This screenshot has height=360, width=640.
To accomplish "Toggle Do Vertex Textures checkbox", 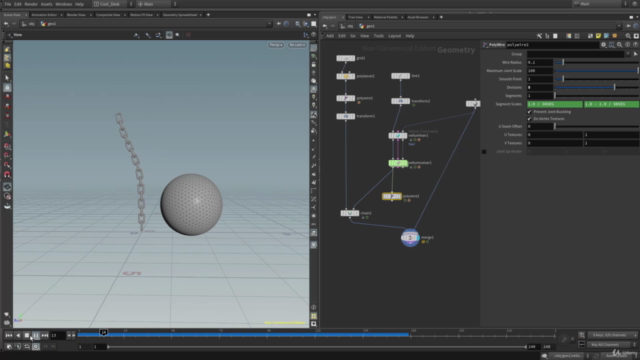I will tap(529, 119).
